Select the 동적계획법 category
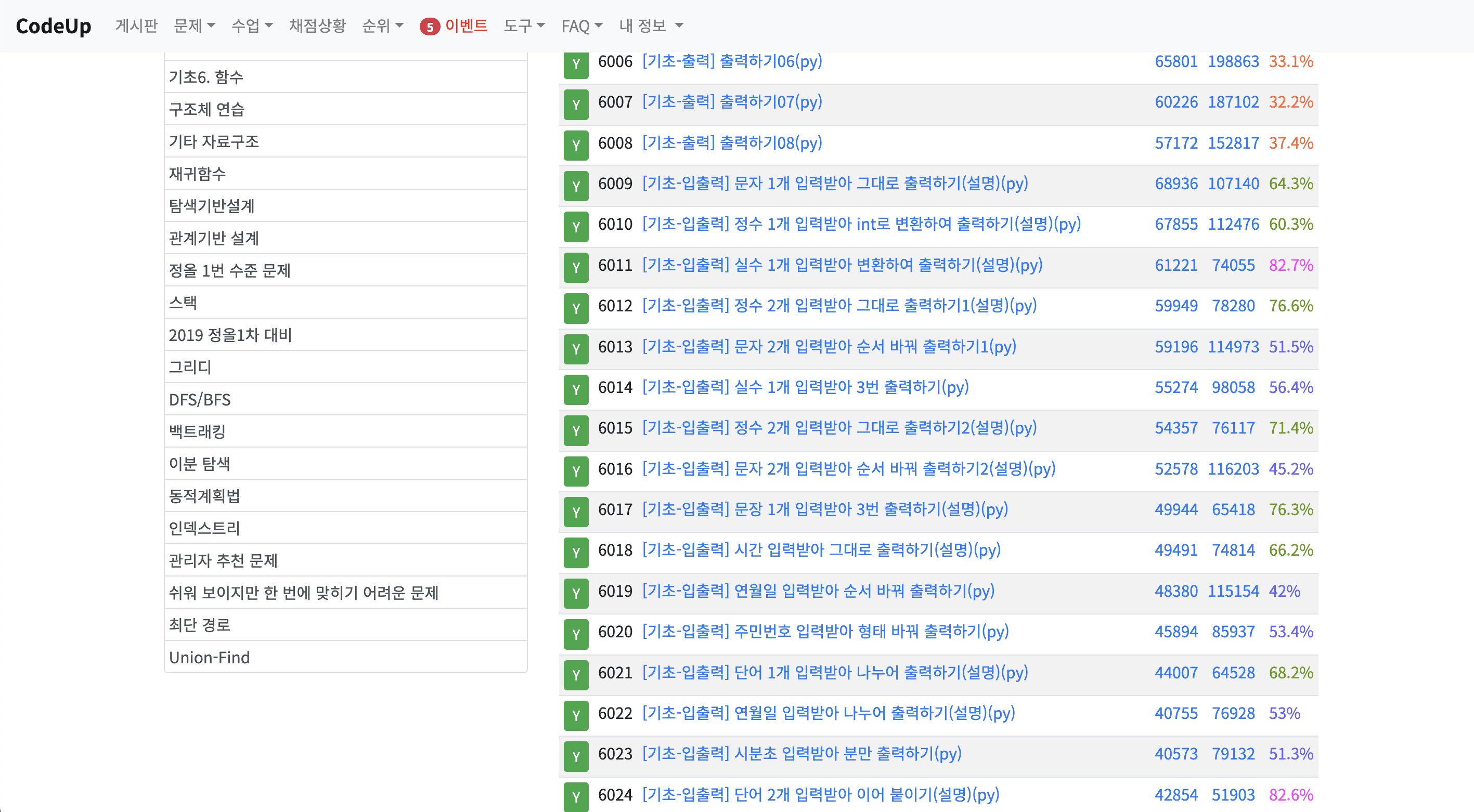This screenshot has width=1474, height=812. click(345, 496)
